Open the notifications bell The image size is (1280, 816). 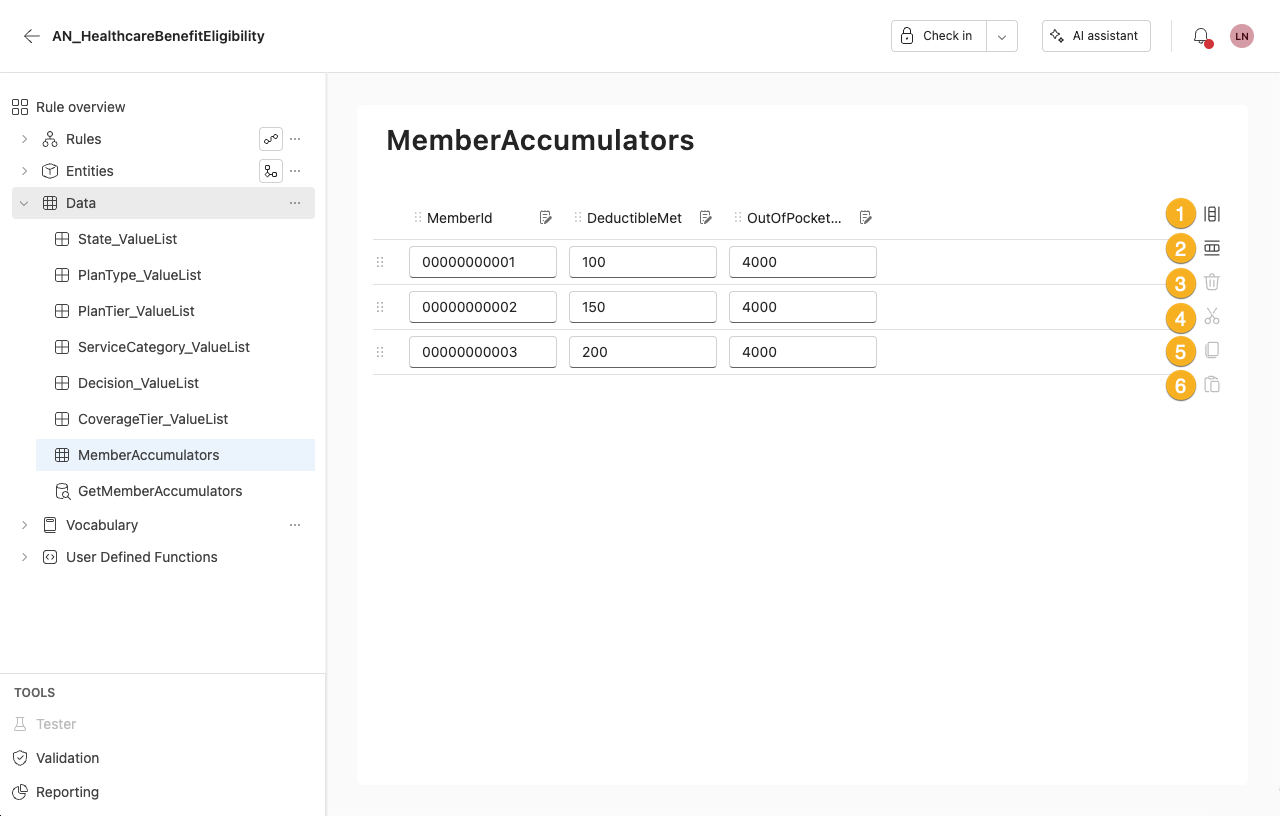point(1201,36)
